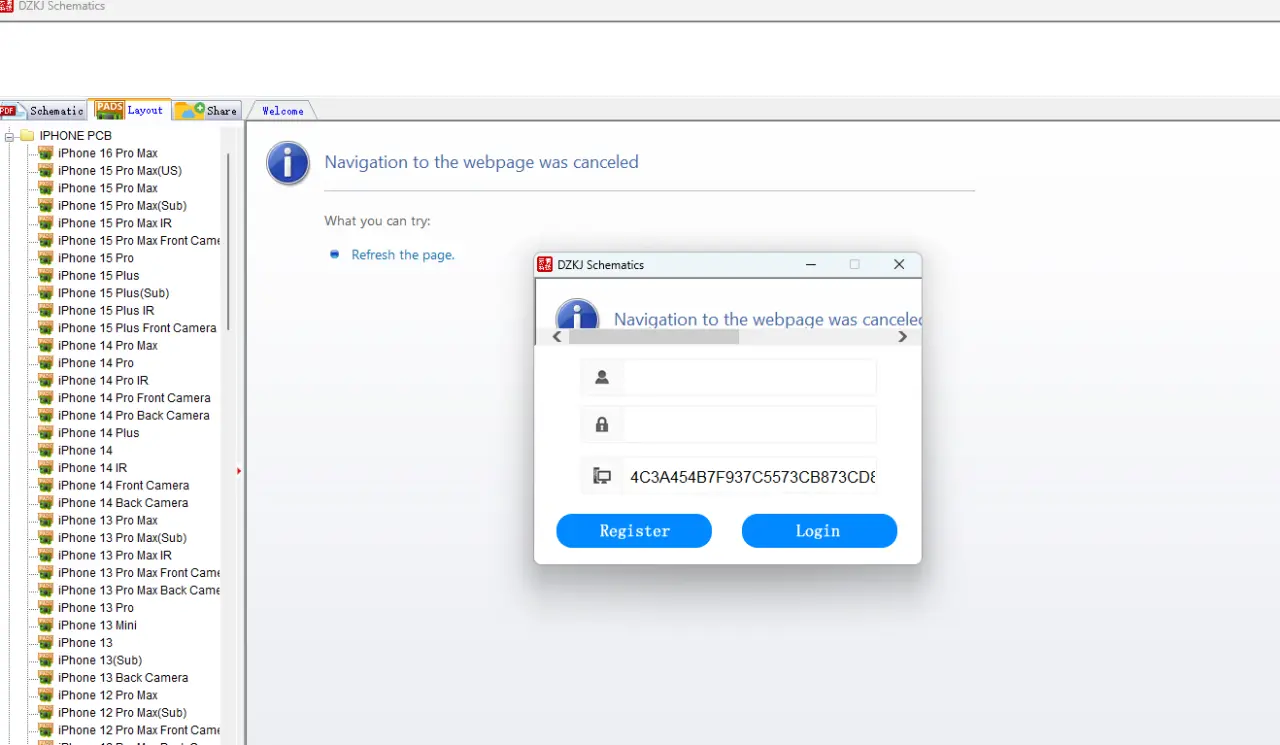
Task: Open the Schematic tab
Action: click(43, 111)
